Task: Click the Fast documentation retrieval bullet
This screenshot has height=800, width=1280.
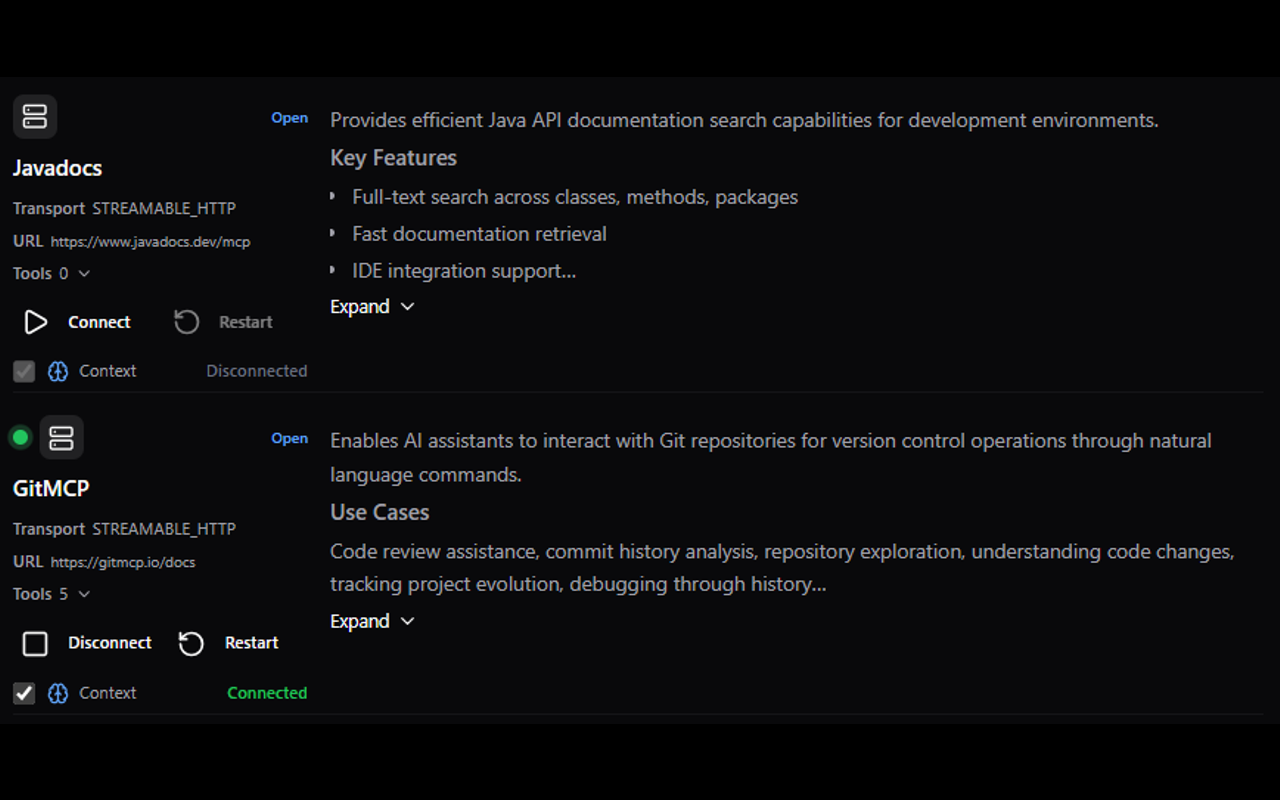Action: 480,234
